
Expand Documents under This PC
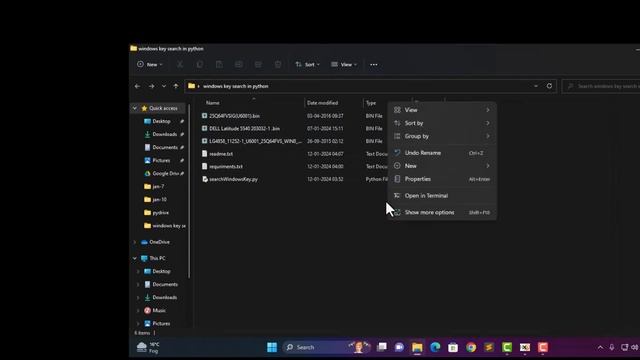point(138,284)
